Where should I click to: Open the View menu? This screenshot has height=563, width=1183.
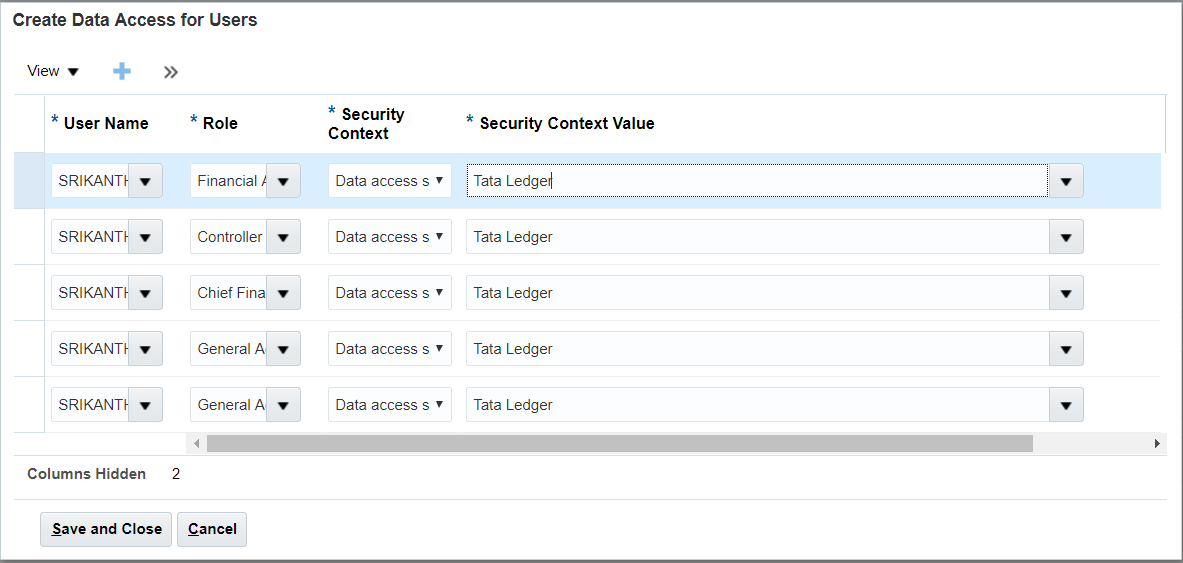[53, 71]
